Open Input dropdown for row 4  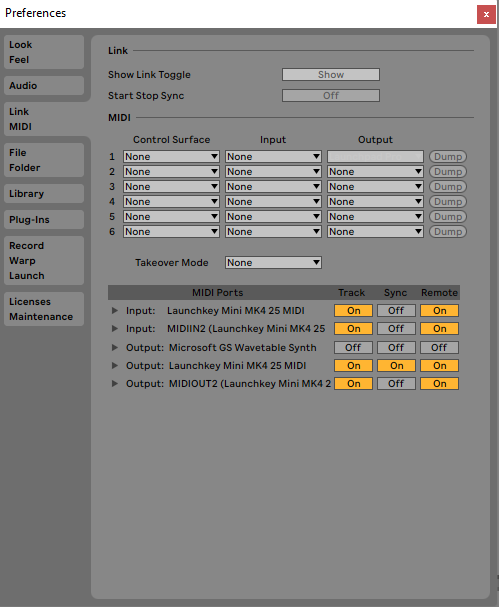[273, 202]
